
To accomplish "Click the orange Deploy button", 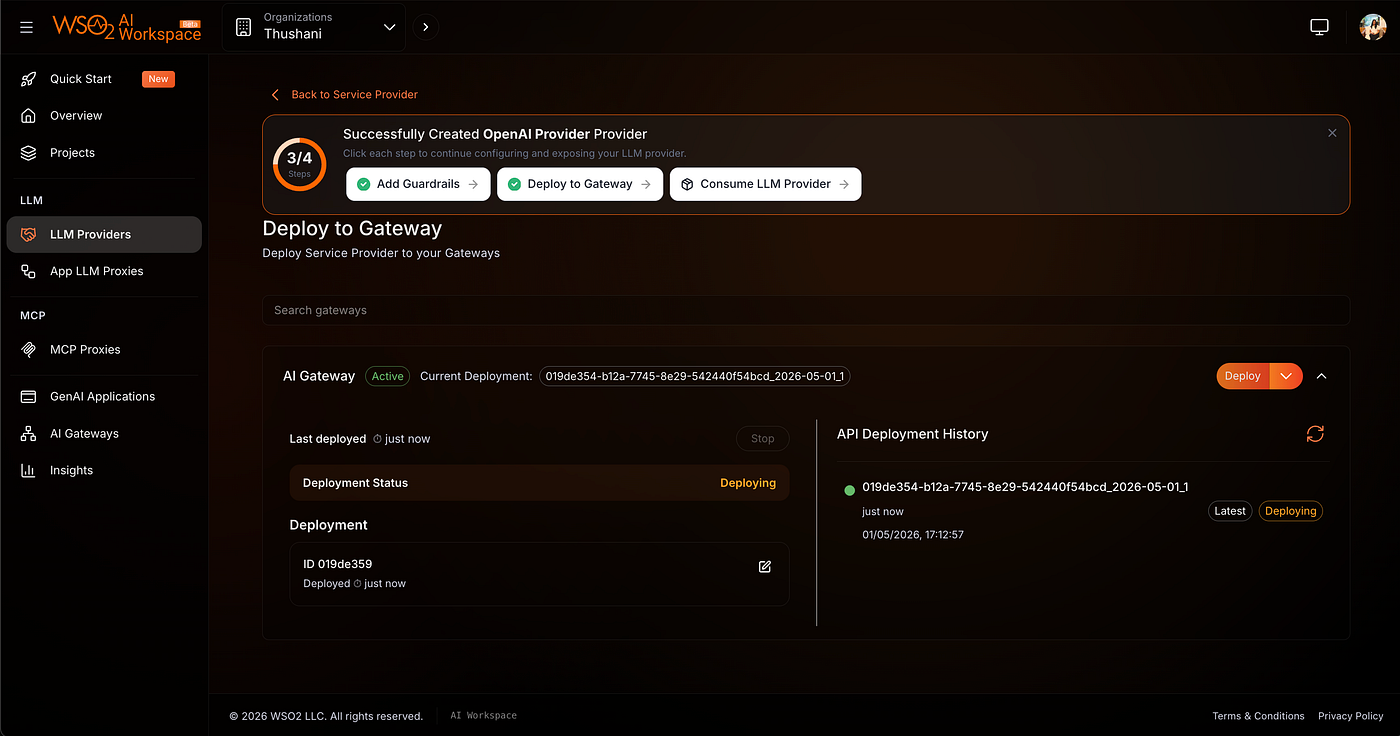I will tap(1242, 376).
